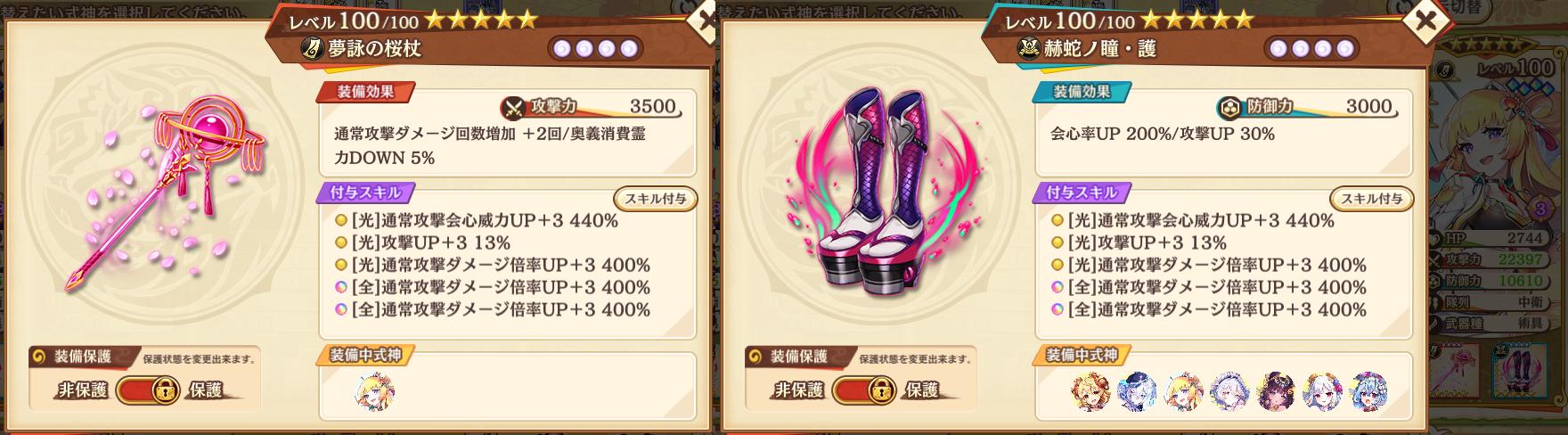The image size is (1568, 435).
Task: Click last blue-haired shikigami icon in boots row
Action: [1368, 391]
